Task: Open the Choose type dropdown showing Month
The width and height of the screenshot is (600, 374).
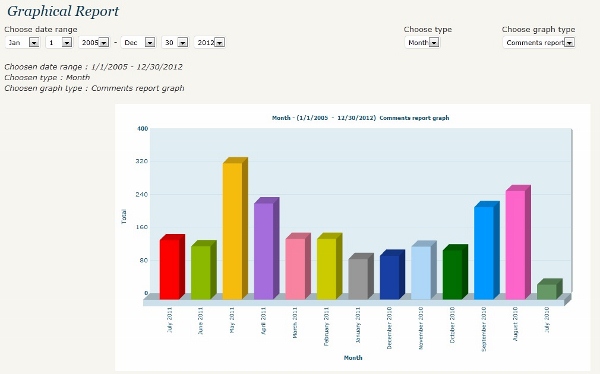Action: point(422,42)
